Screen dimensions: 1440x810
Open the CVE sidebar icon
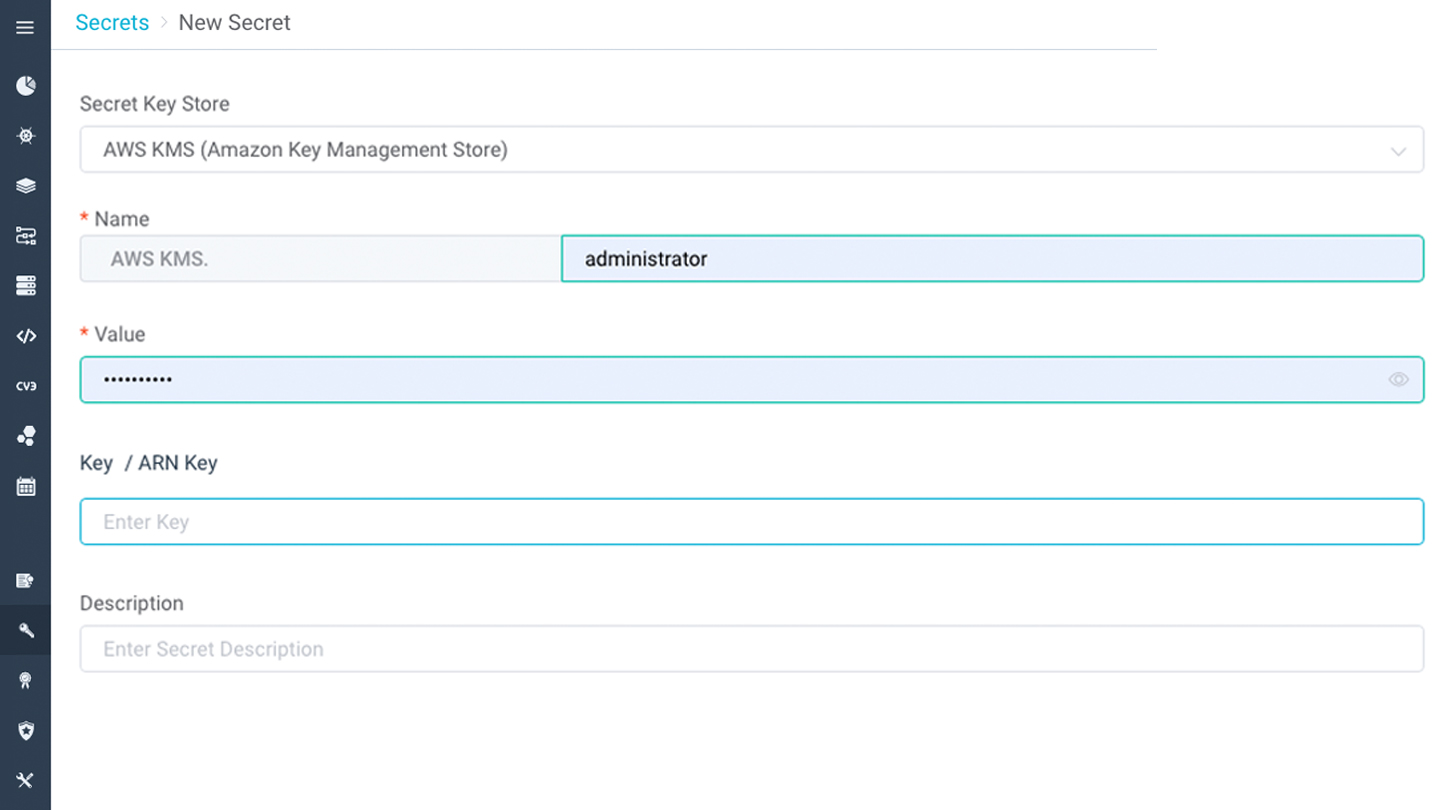tap(25, 386)
